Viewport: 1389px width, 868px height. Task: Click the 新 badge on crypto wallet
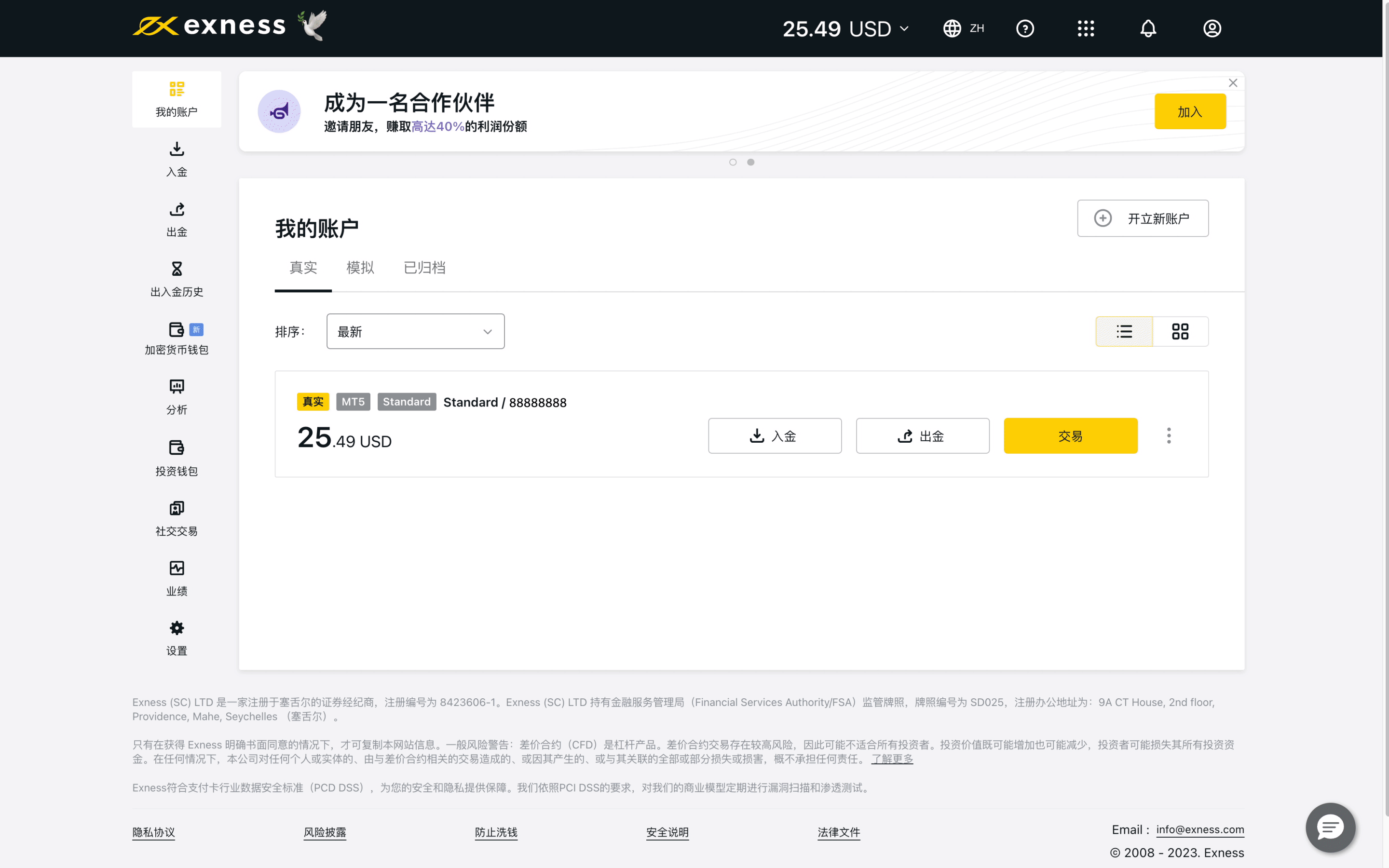coord(196,329)
